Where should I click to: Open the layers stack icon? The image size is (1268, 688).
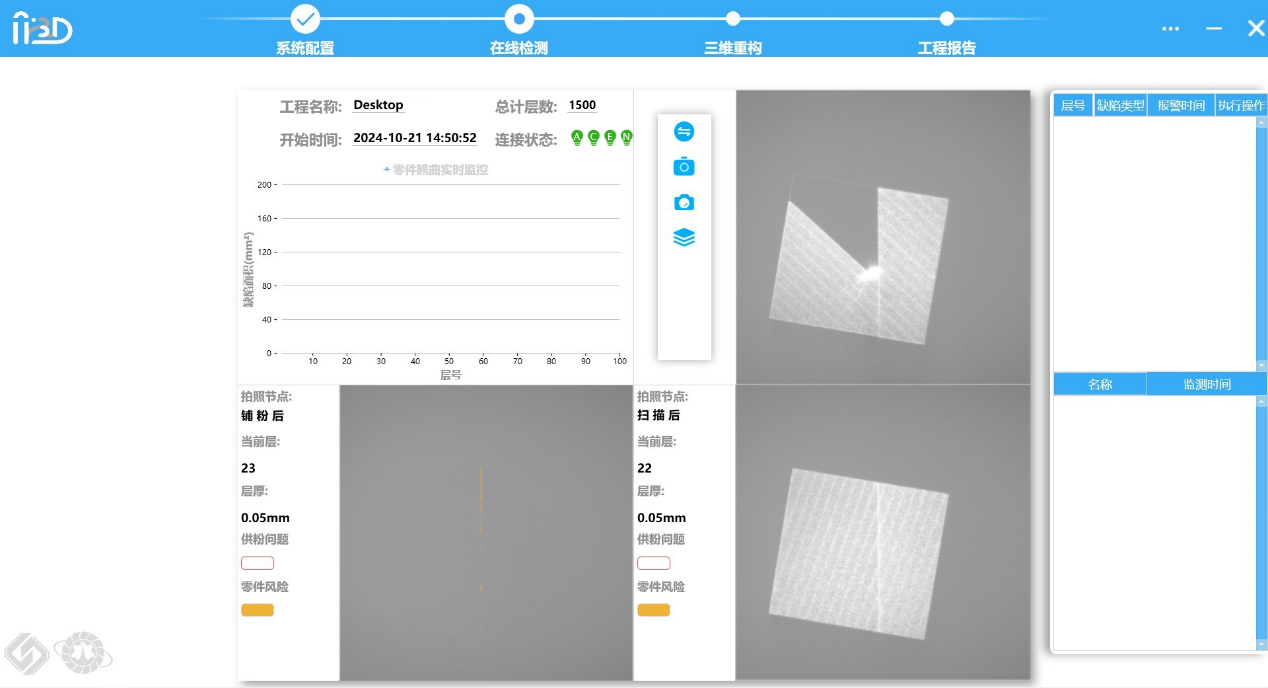point(684,238)
